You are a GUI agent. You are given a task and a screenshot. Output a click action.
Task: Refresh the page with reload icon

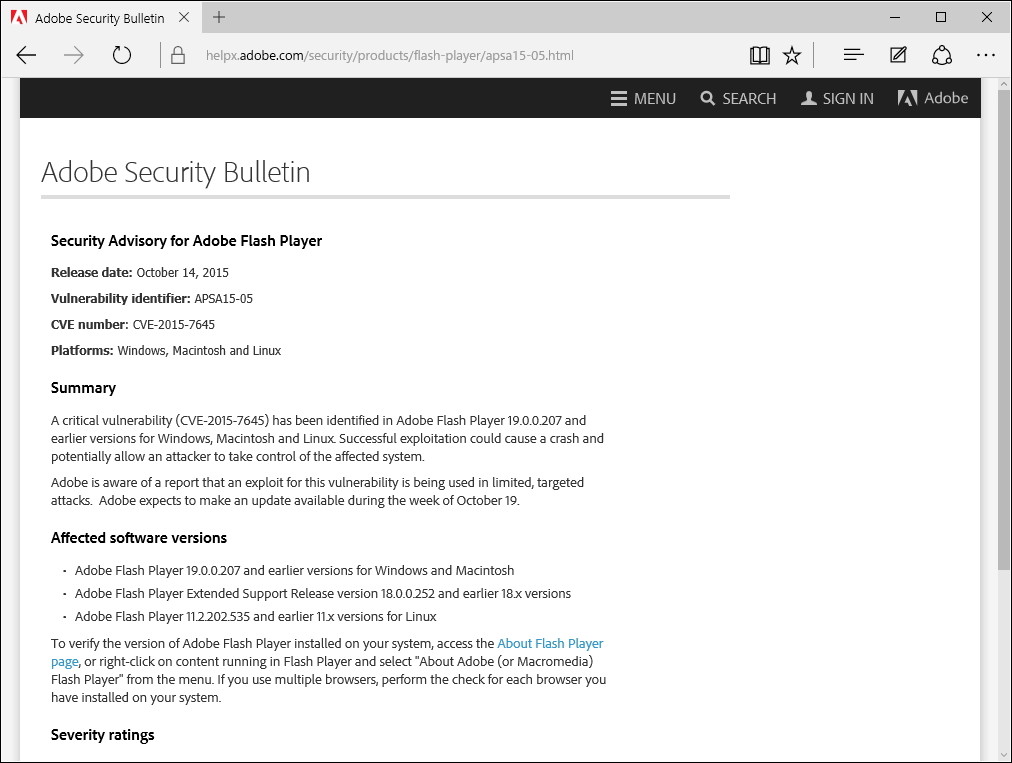click(122, 56)
